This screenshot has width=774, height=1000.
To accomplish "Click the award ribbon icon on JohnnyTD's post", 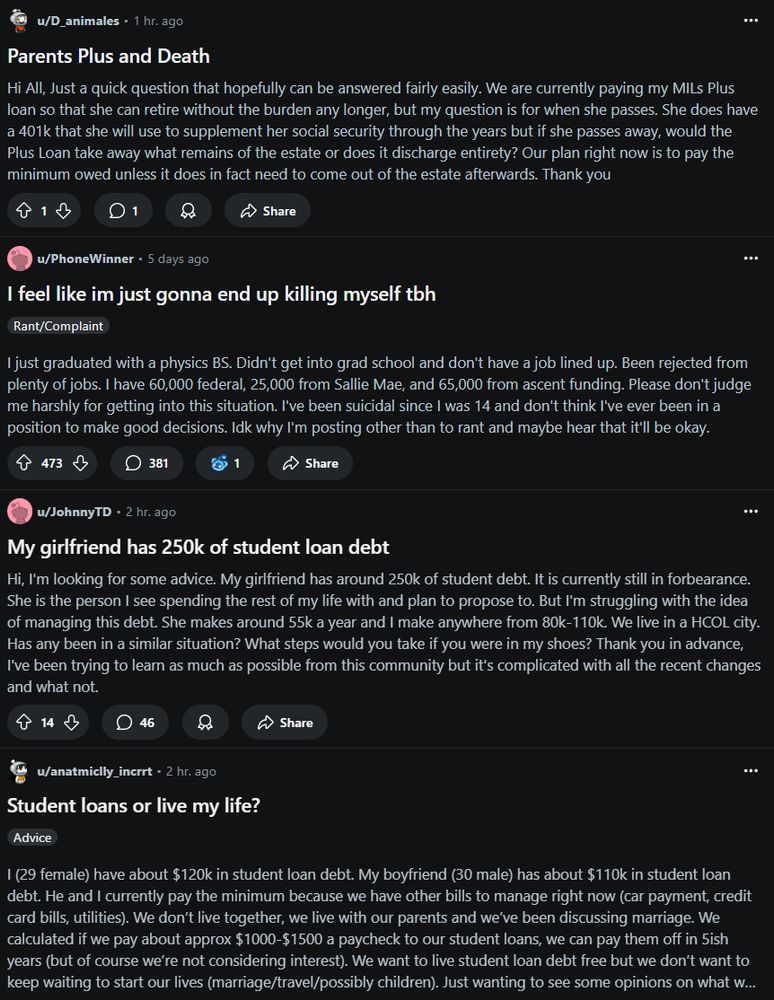I will pos(205,721).
